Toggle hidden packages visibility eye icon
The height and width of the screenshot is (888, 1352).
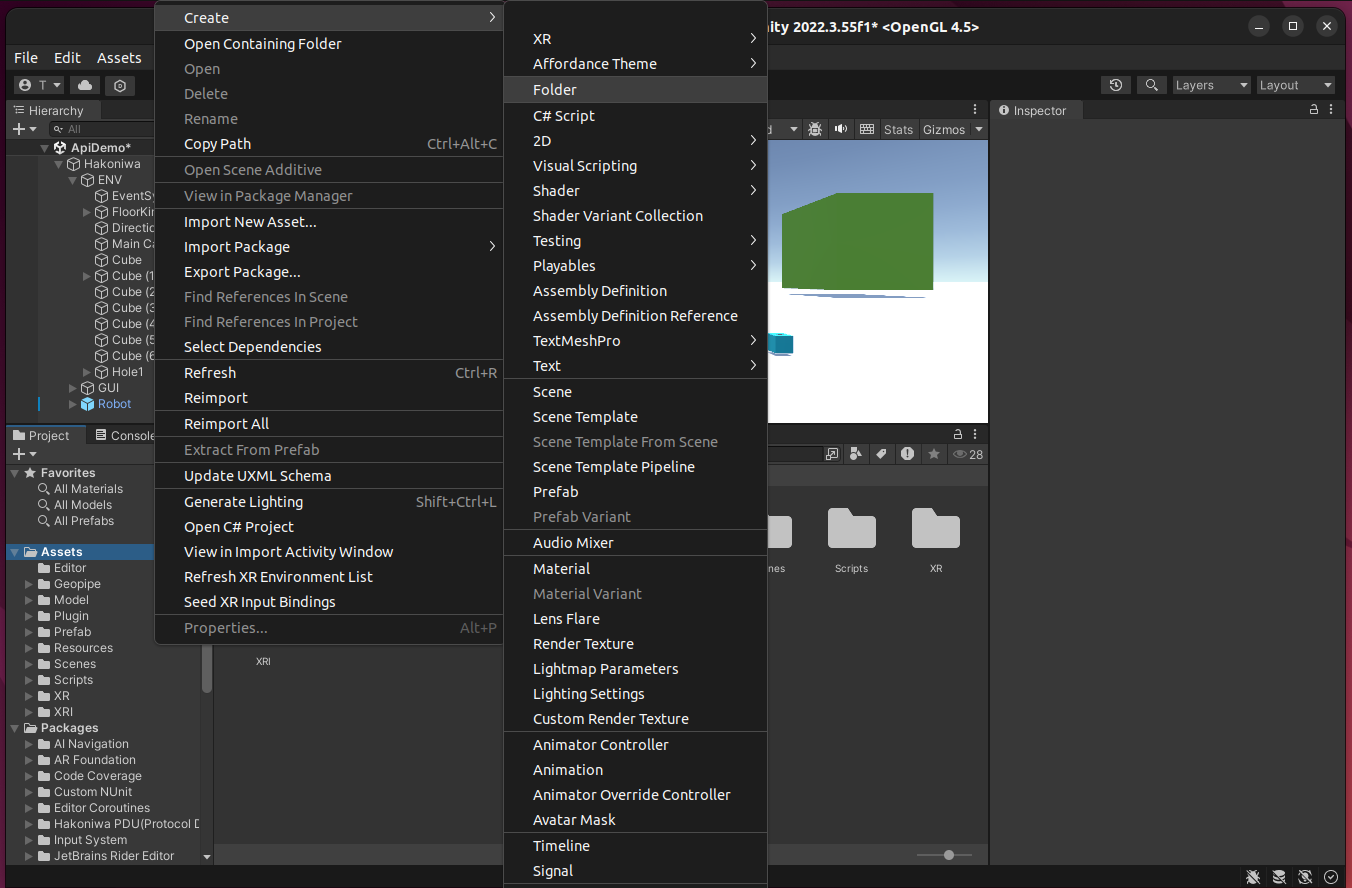pyautogui.click(x=967, y=454)
